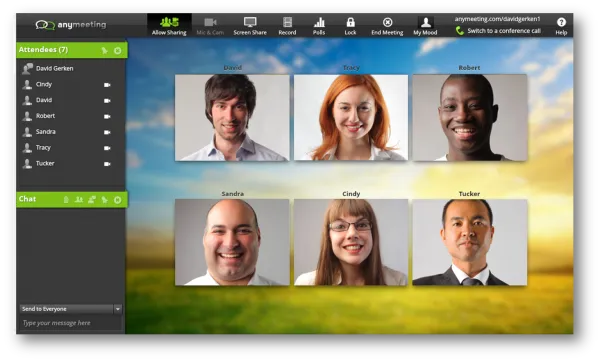Click the pin icon in the Attendees header

coord(104,51)
